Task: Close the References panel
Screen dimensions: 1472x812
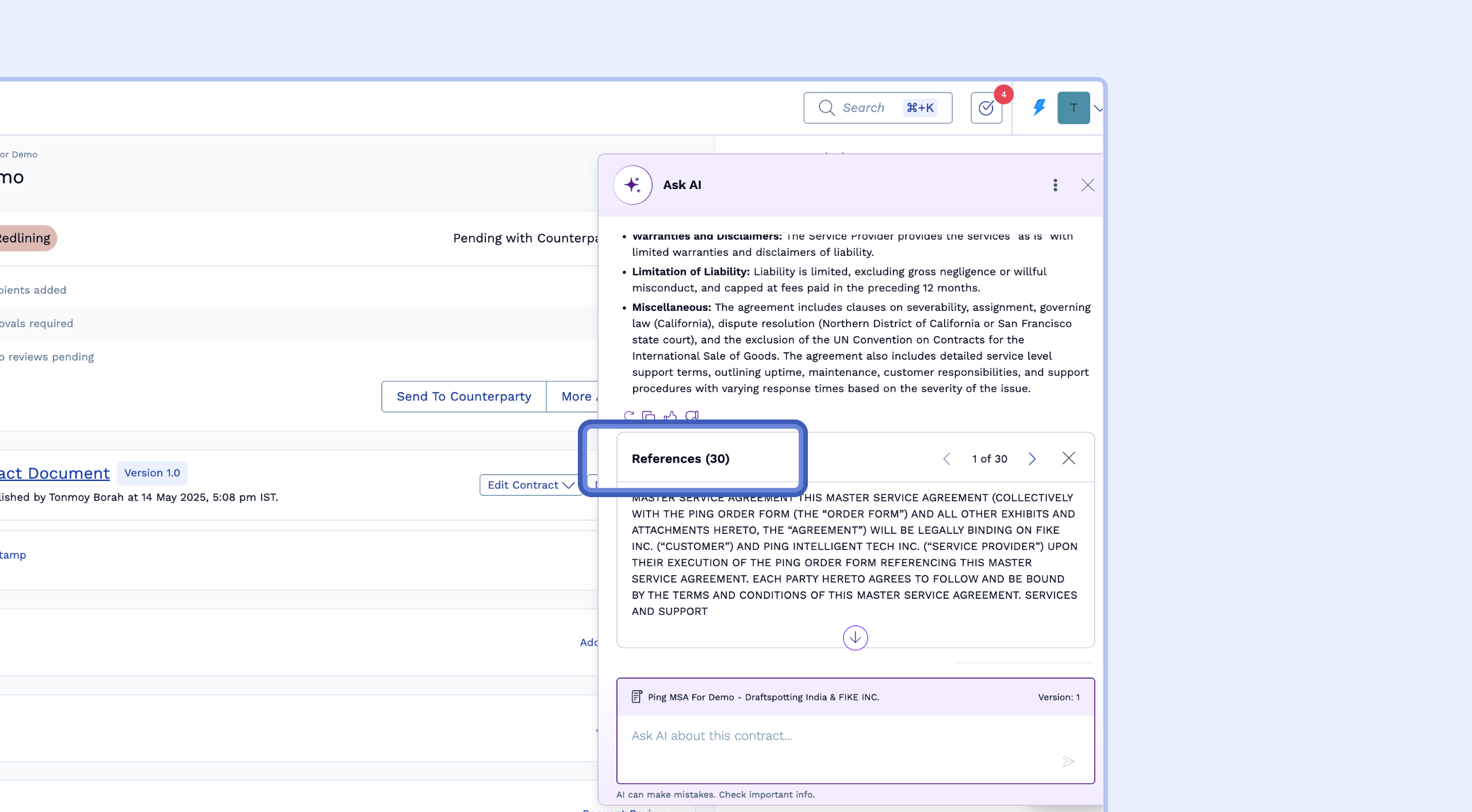Action: [x=1068, y=458]
